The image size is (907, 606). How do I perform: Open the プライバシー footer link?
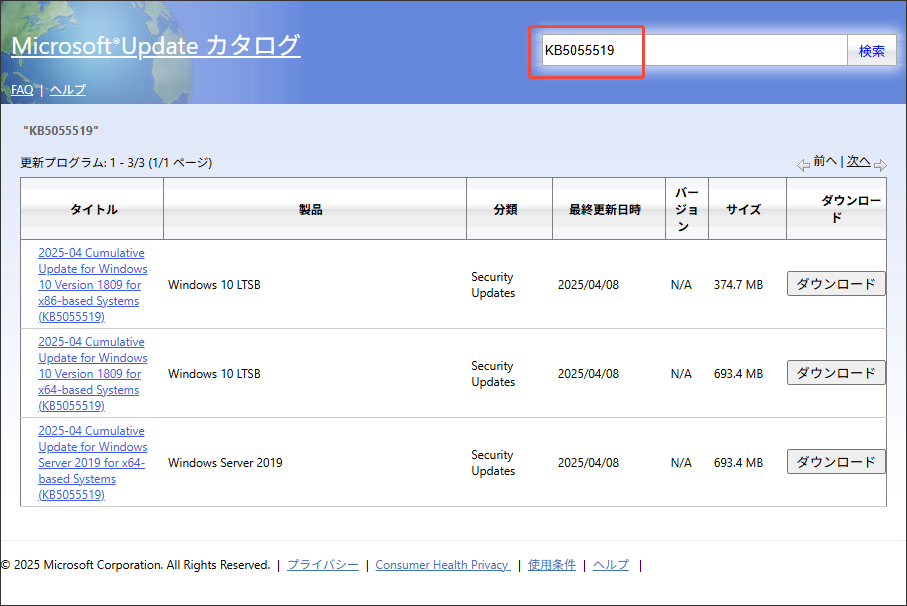point(323,565)
